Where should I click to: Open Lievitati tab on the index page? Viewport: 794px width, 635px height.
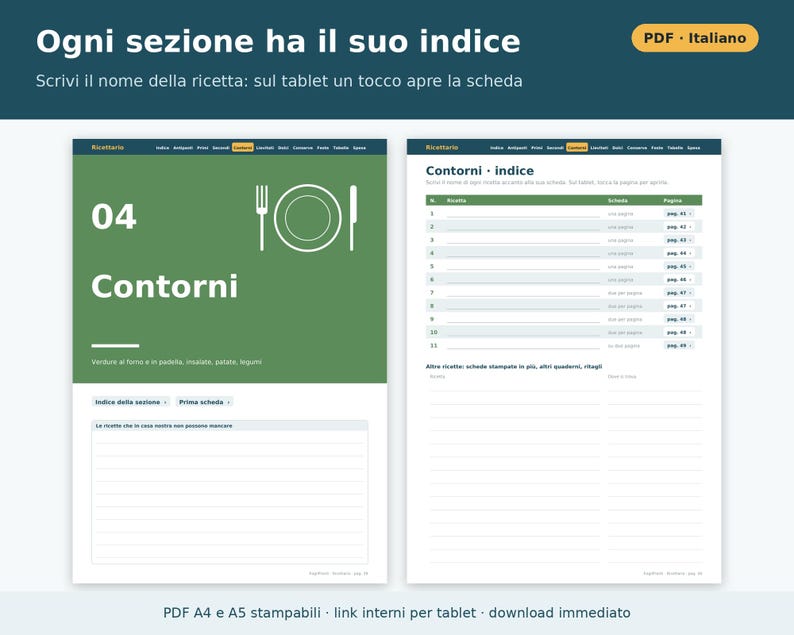(599, 148)
